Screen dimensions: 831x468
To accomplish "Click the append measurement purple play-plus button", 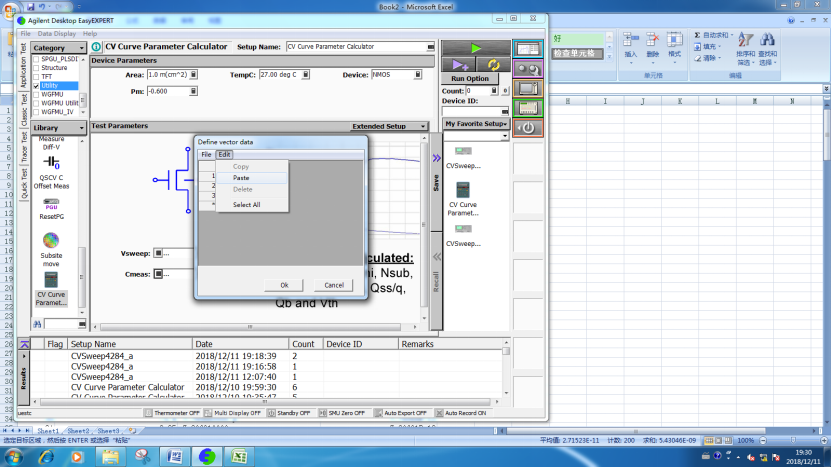I will pyautogui.click(x=459, y=65).
